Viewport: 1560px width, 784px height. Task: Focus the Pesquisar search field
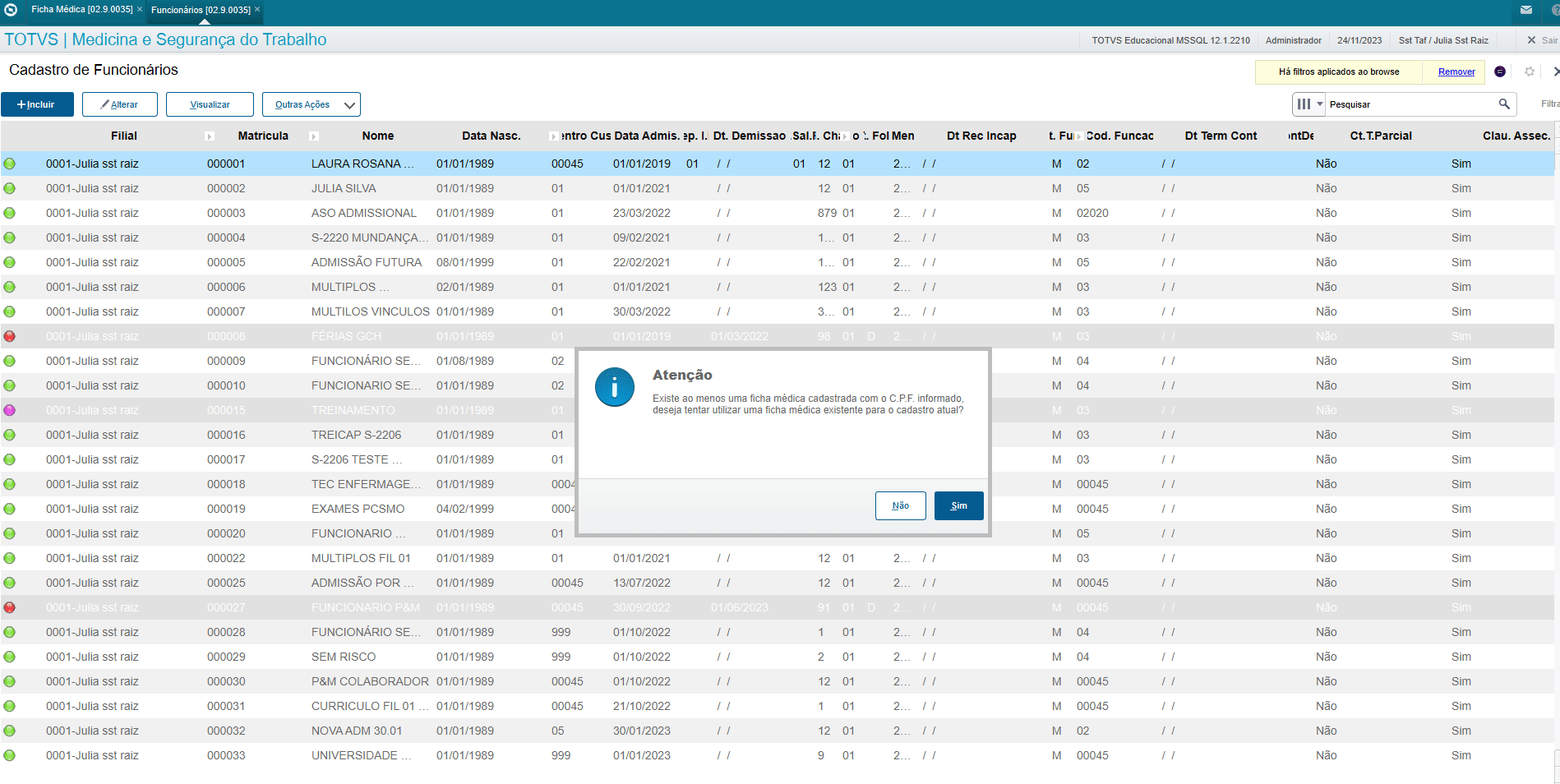(1410, 104)
